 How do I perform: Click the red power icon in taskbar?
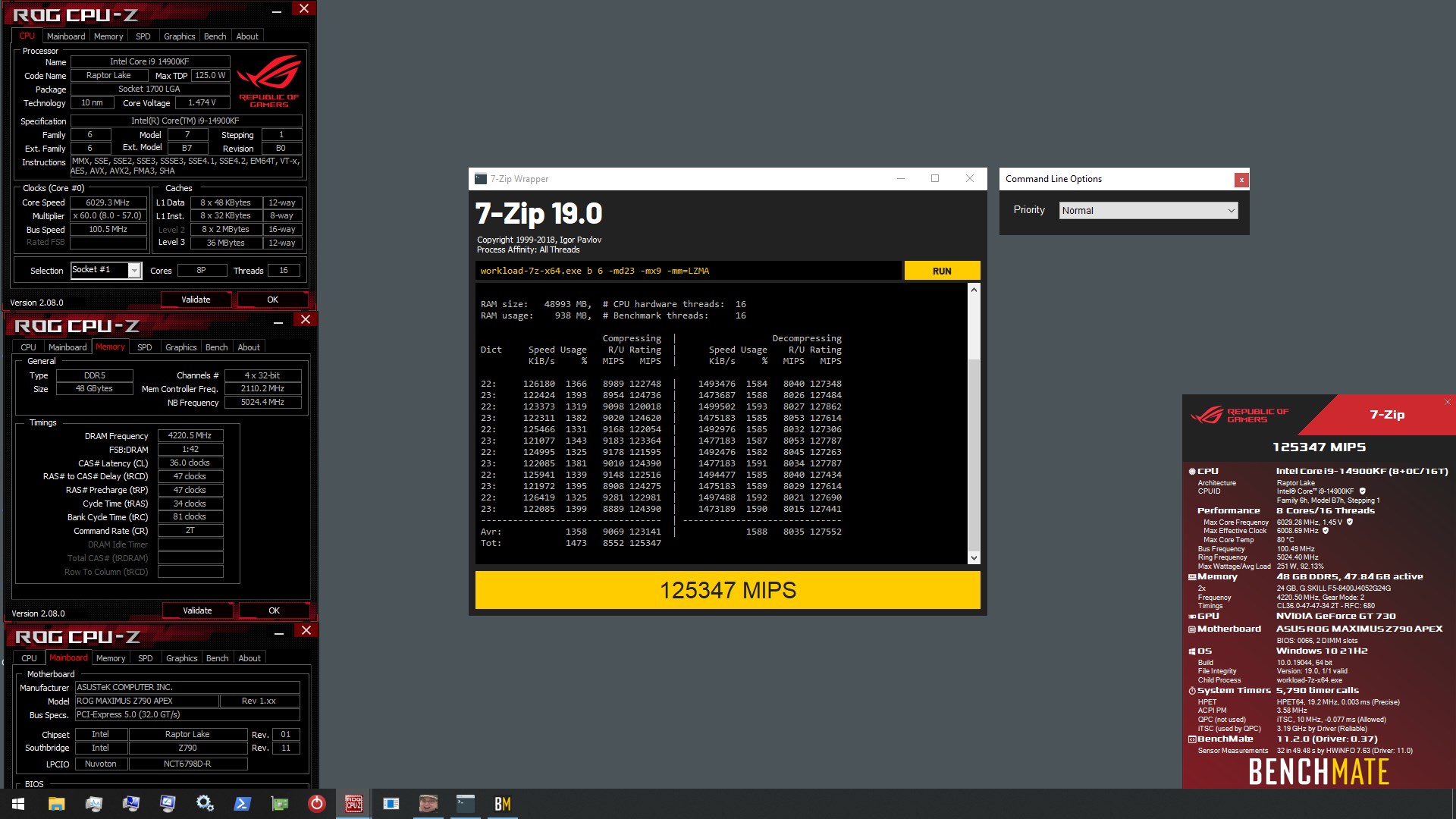tap(316, 804)
